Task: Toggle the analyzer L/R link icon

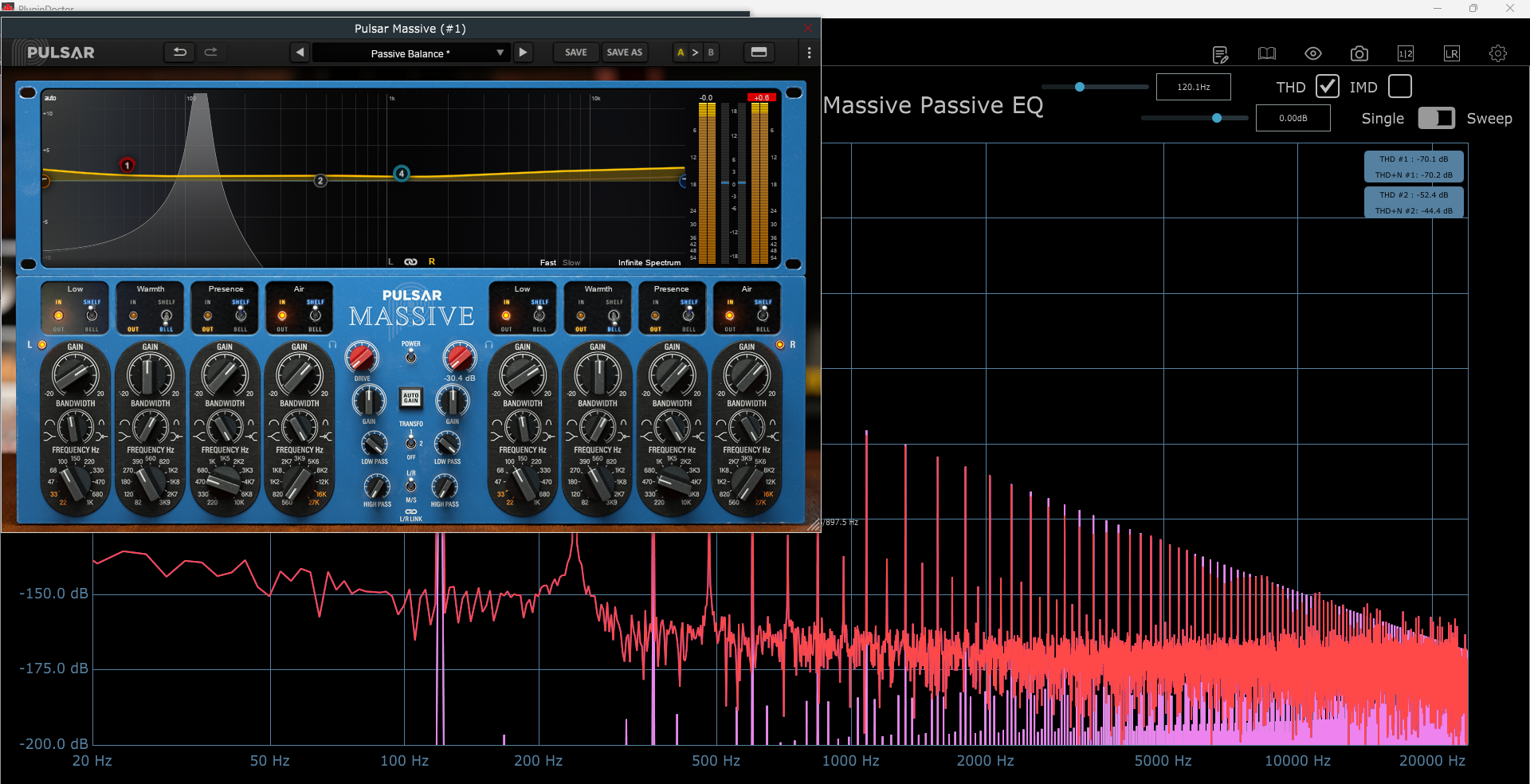Action: (x=410, y=261)
